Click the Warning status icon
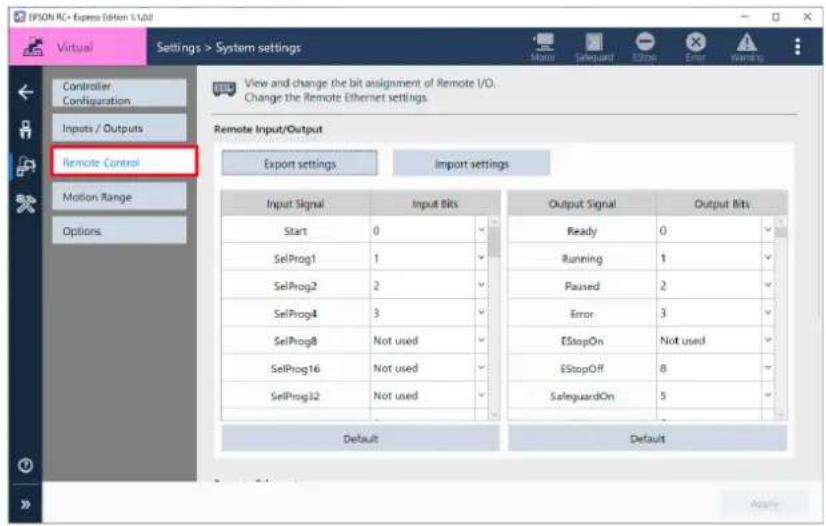This screenshot has width=826, height=526. point(746,47)
